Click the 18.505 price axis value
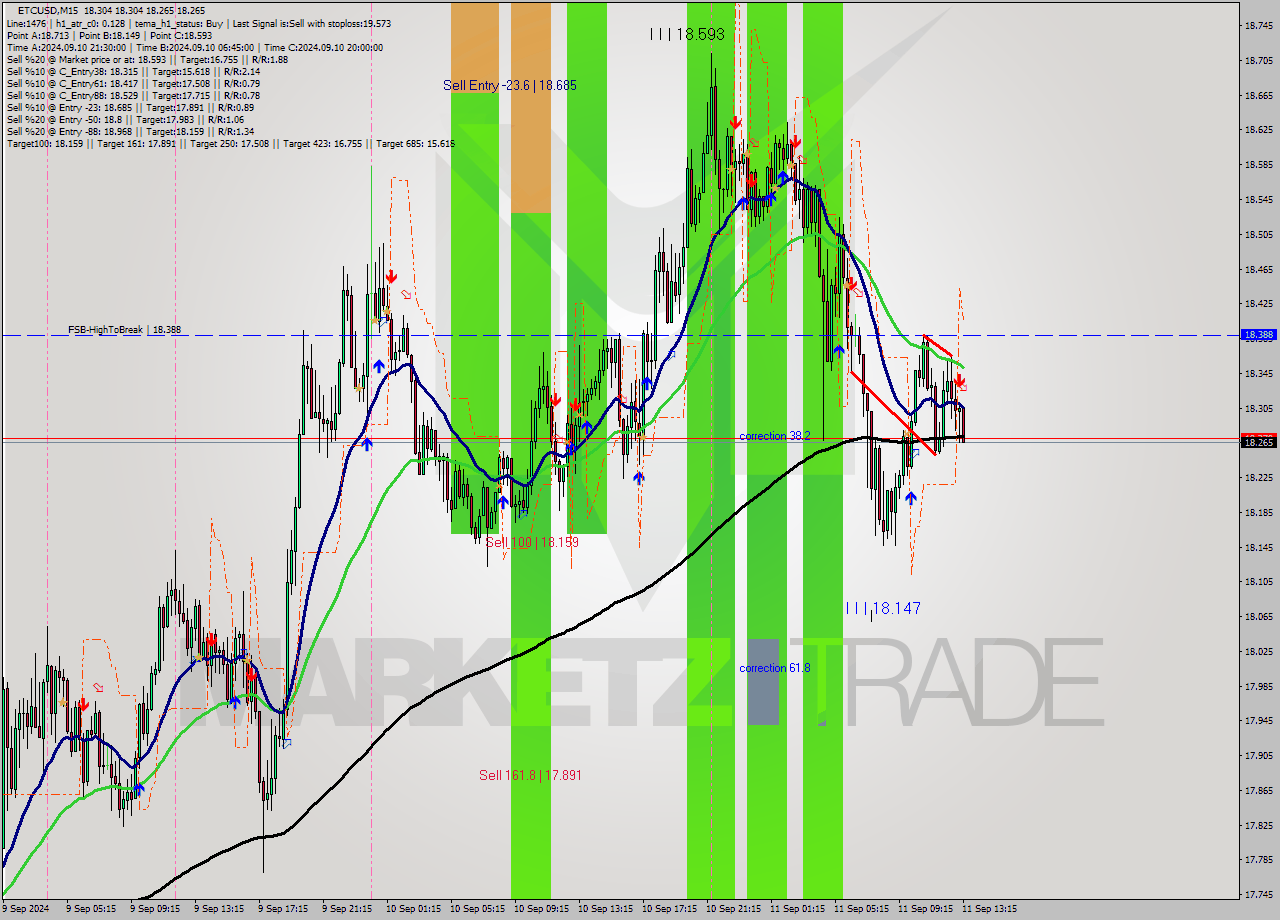The width and height of the screenshot is (1280, 920). (1258, 234)
